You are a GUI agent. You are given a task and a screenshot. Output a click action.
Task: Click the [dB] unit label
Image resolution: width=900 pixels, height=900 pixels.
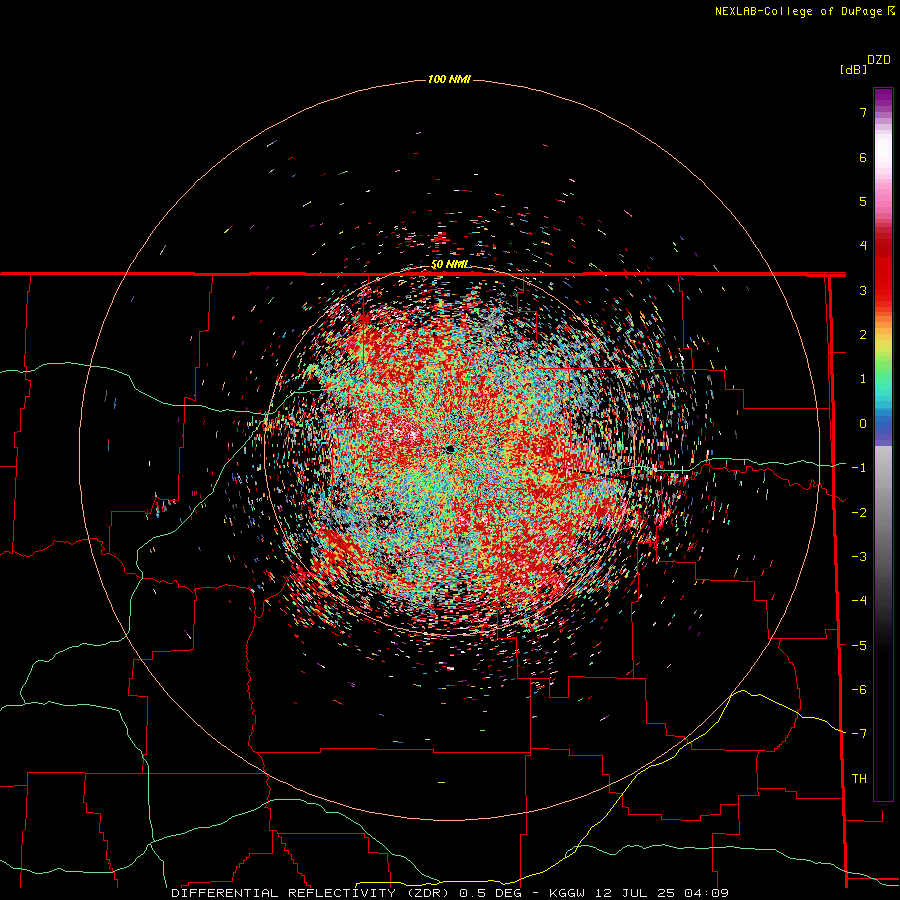pyautogui.click(x=853, y=69)
